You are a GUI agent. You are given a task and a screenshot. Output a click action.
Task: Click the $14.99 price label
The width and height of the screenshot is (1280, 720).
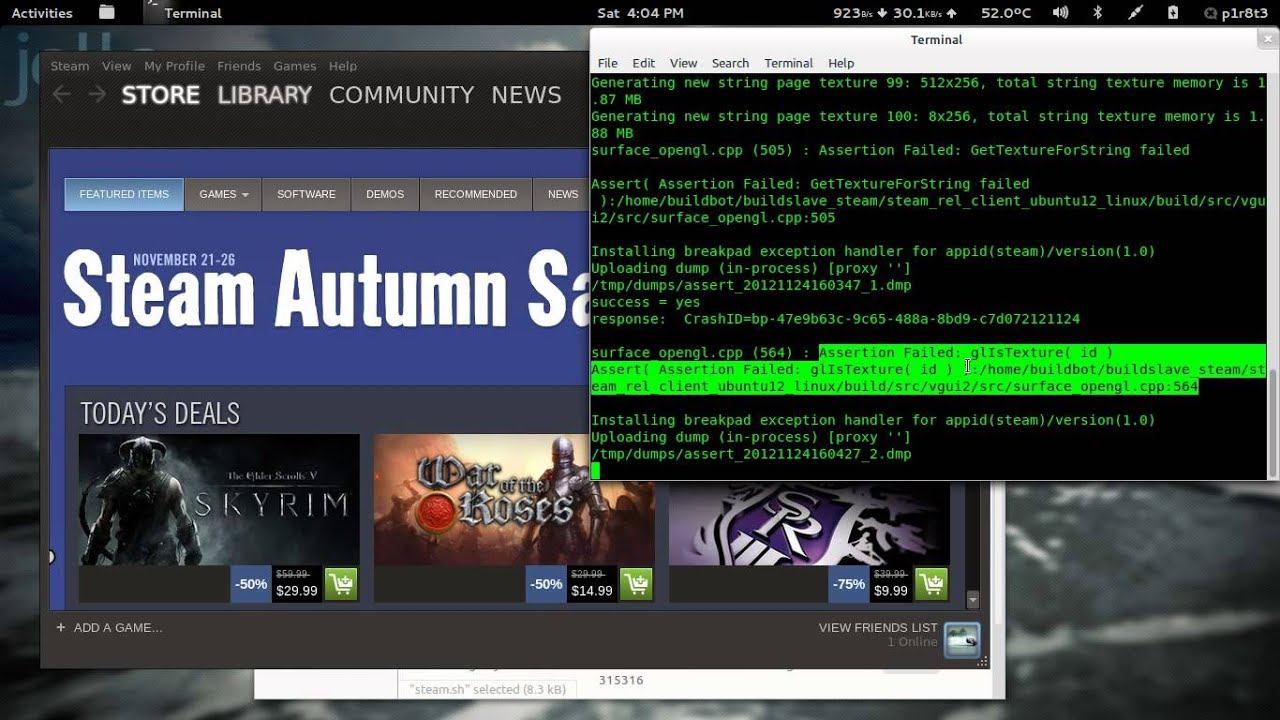click(591, 591)
